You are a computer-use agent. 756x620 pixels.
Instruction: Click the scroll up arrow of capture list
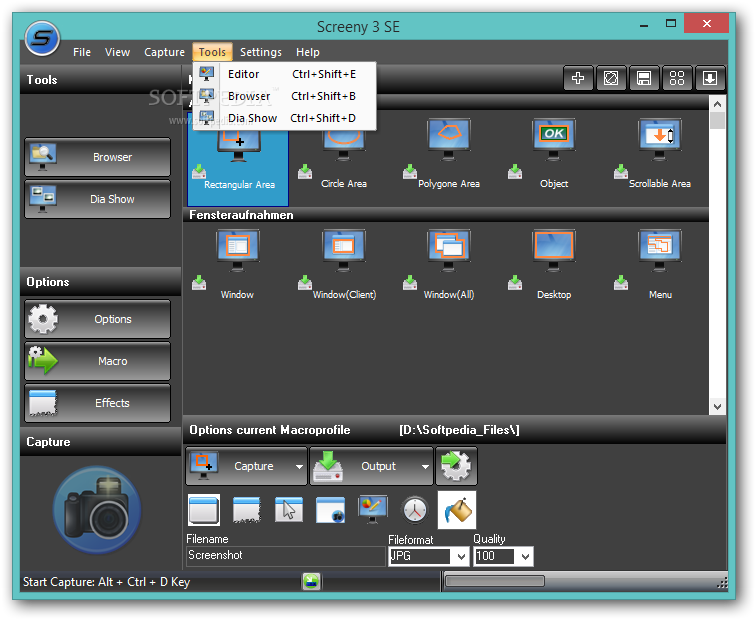717,104
